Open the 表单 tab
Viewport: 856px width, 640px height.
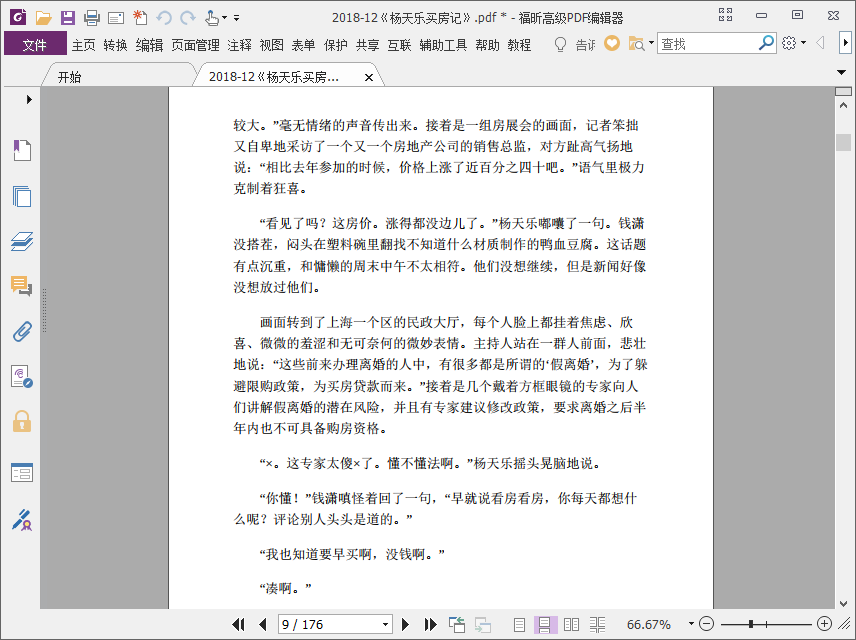[303, 45]
